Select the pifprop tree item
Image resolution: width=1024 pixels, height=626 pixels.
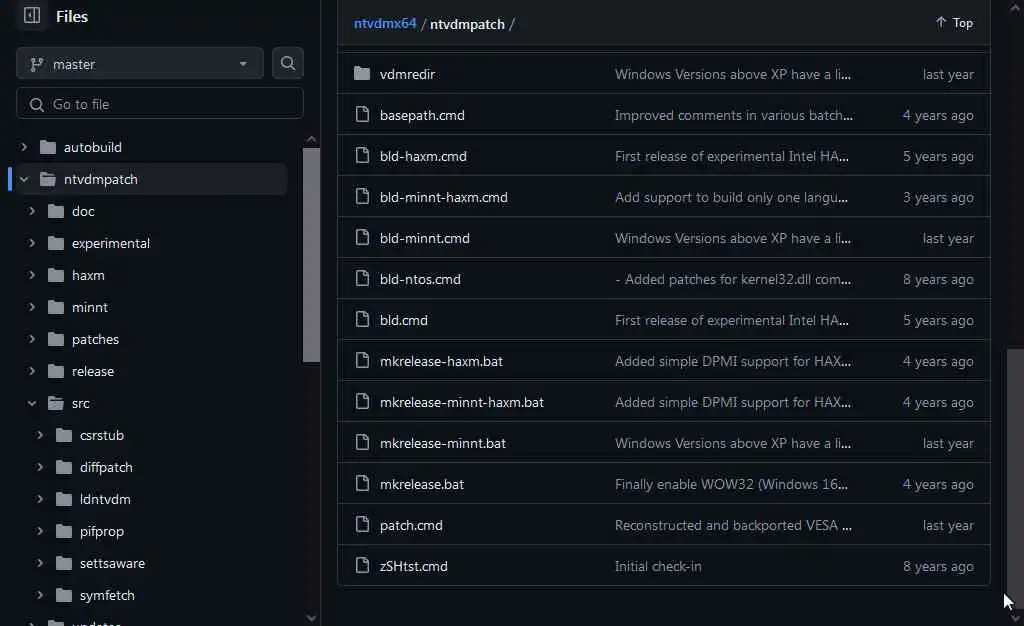point(102,531)
